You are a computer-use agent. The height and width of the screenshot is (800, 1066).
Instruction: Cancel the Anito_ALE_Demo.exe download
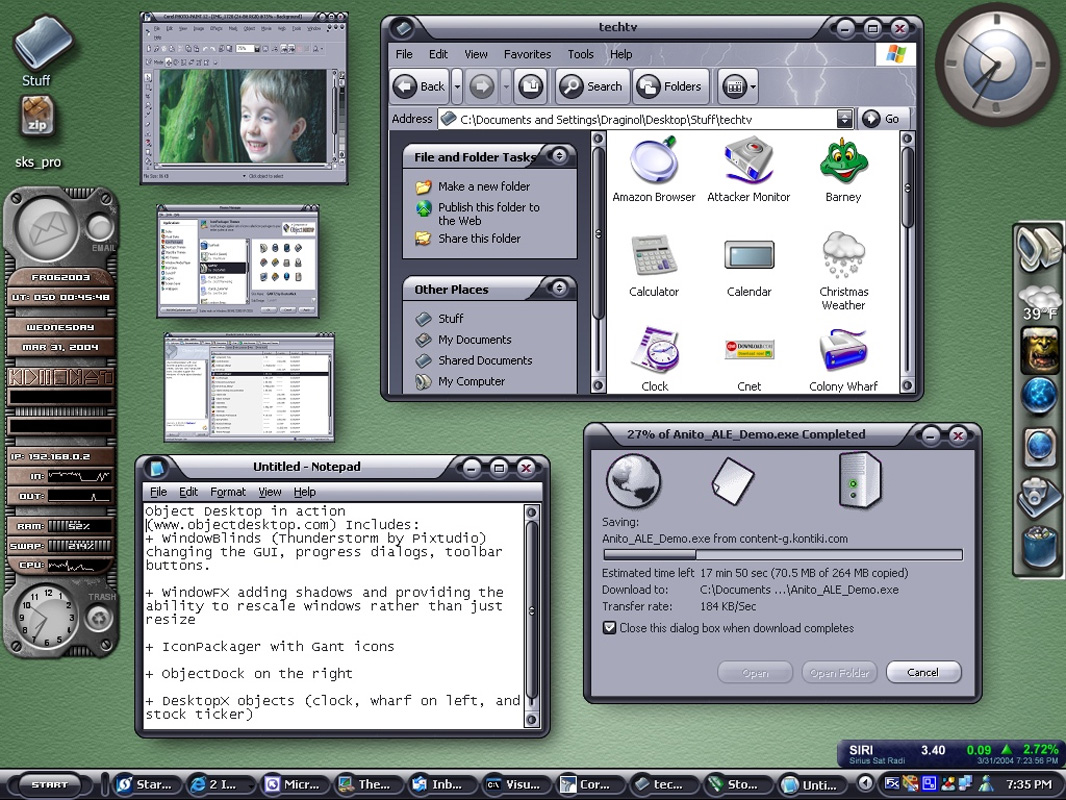pyautogui.click(x=922, y=672)
